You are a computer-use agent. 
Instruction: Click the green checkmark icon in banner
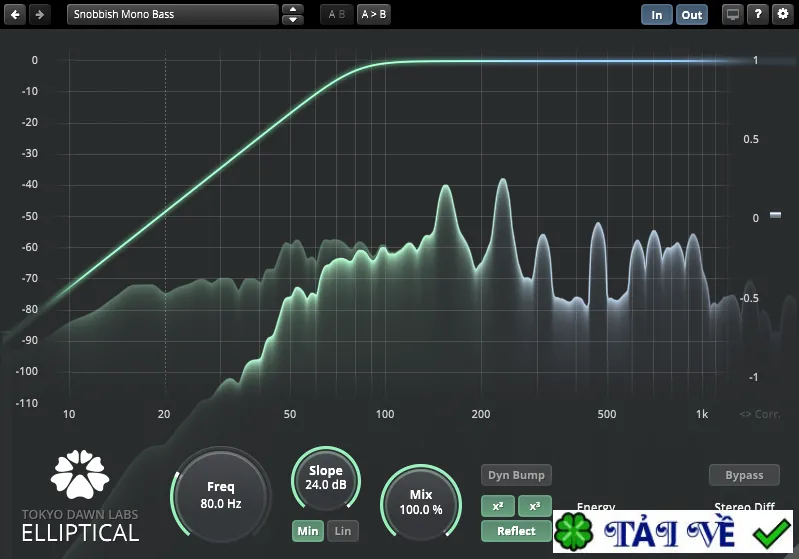771,533
